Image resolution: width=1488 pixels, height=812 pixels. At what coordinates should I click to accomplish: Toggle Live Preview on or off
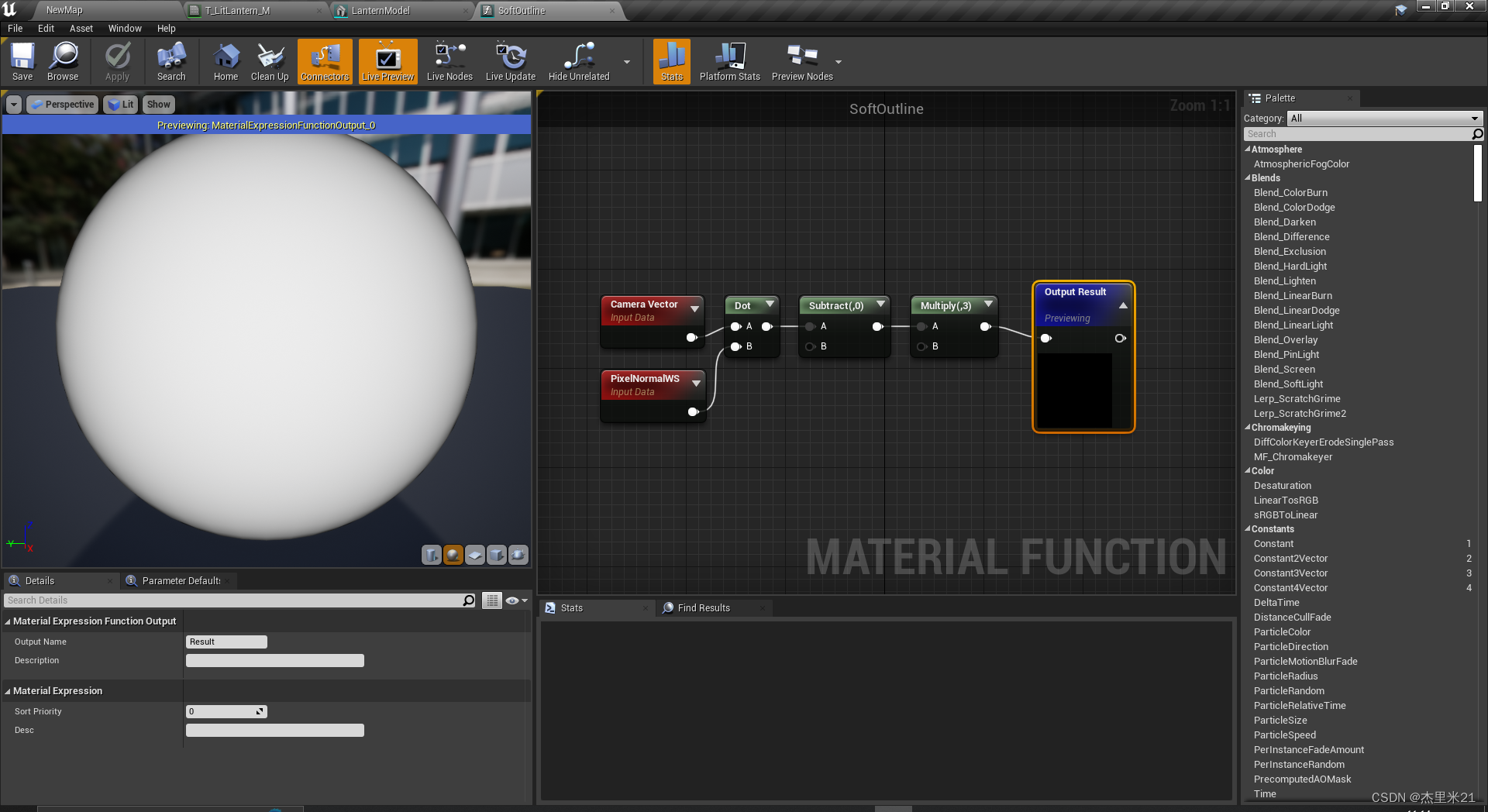387,61
